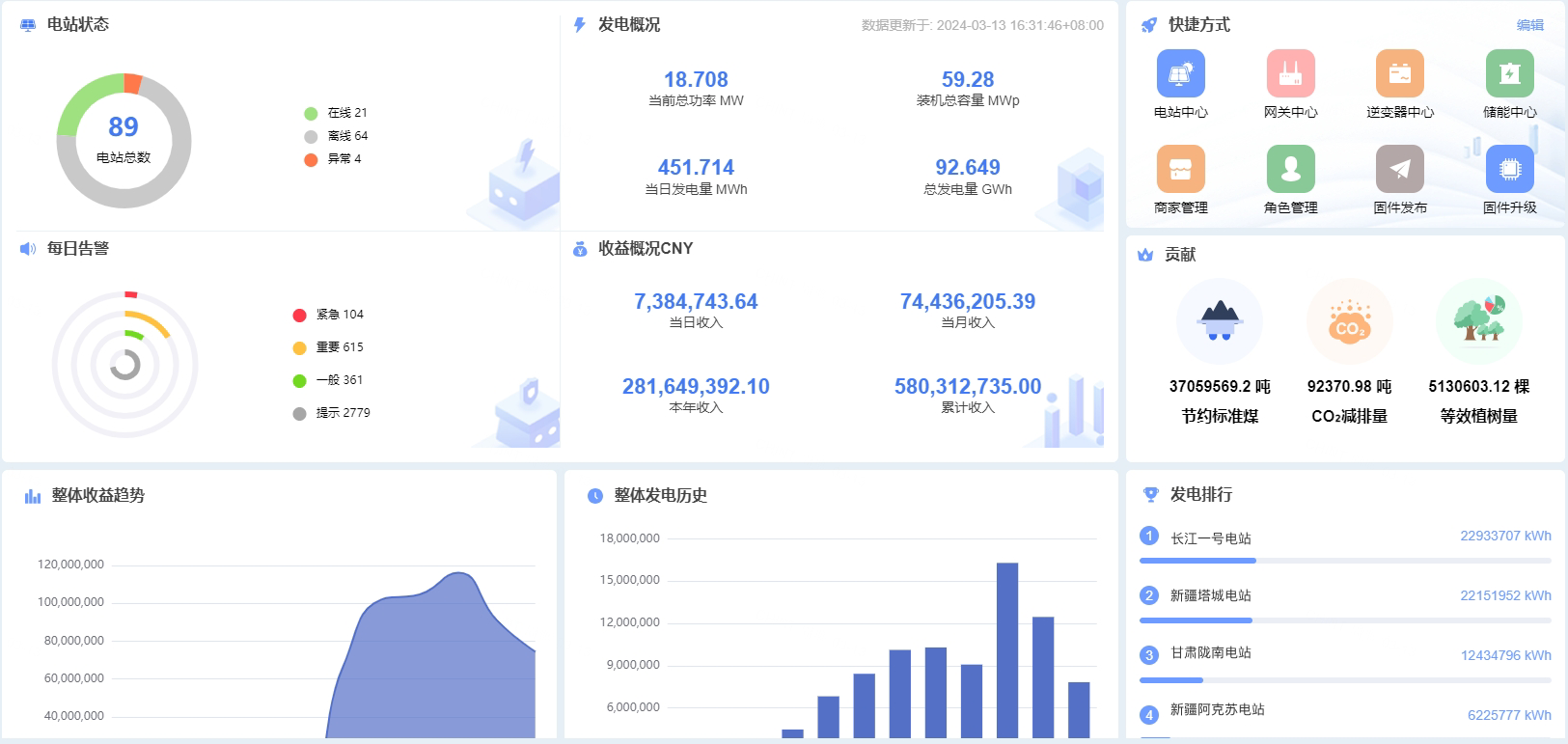Open the 固件发布 shortcut icon
Image resolution: width=1568 pixels, height=744 pixels.
[1400, 169]
